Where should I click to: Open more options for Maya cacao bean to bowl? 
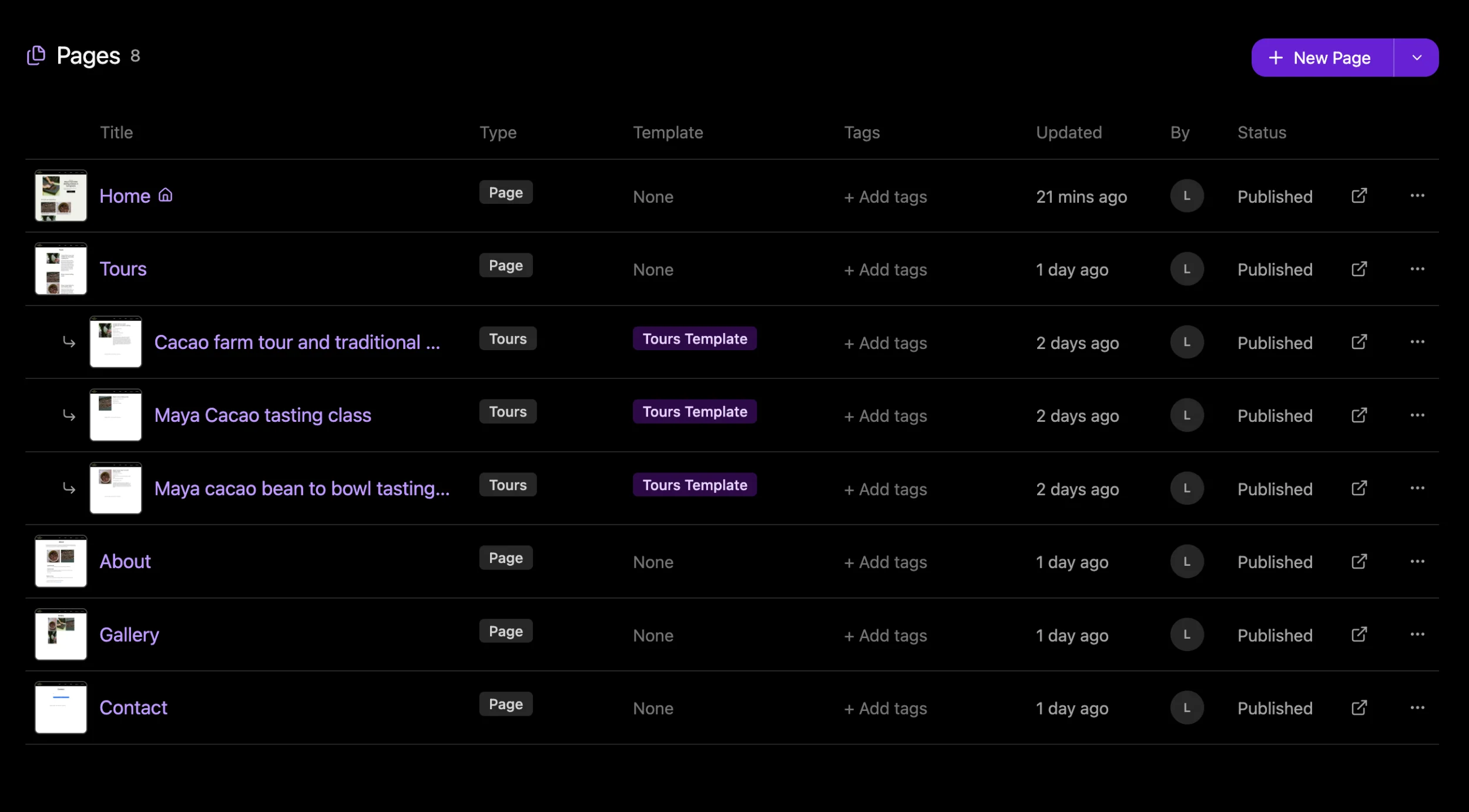1417,488
